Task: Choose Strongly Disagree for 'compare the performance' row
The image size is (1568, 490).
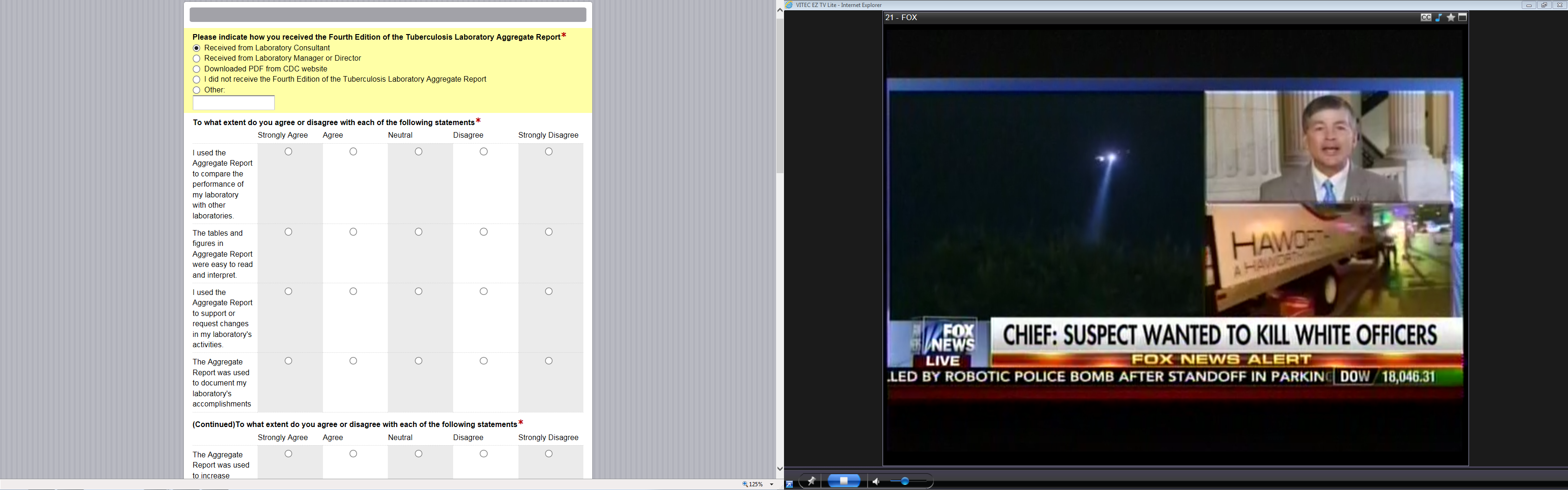Action: (549, 152)
